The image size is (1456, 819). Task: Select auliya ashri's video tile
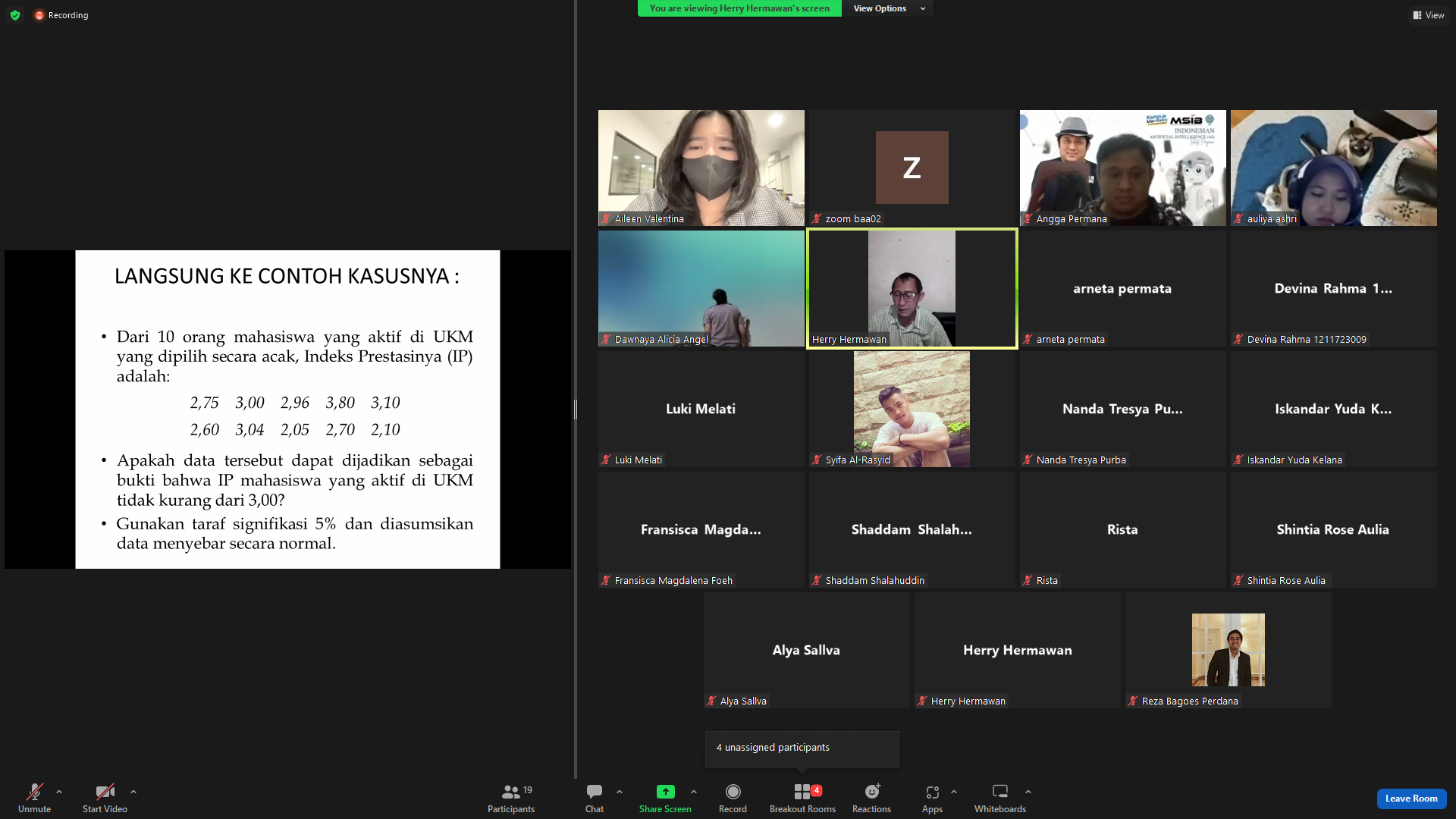pyautogui.click(x=1333, y=168)
